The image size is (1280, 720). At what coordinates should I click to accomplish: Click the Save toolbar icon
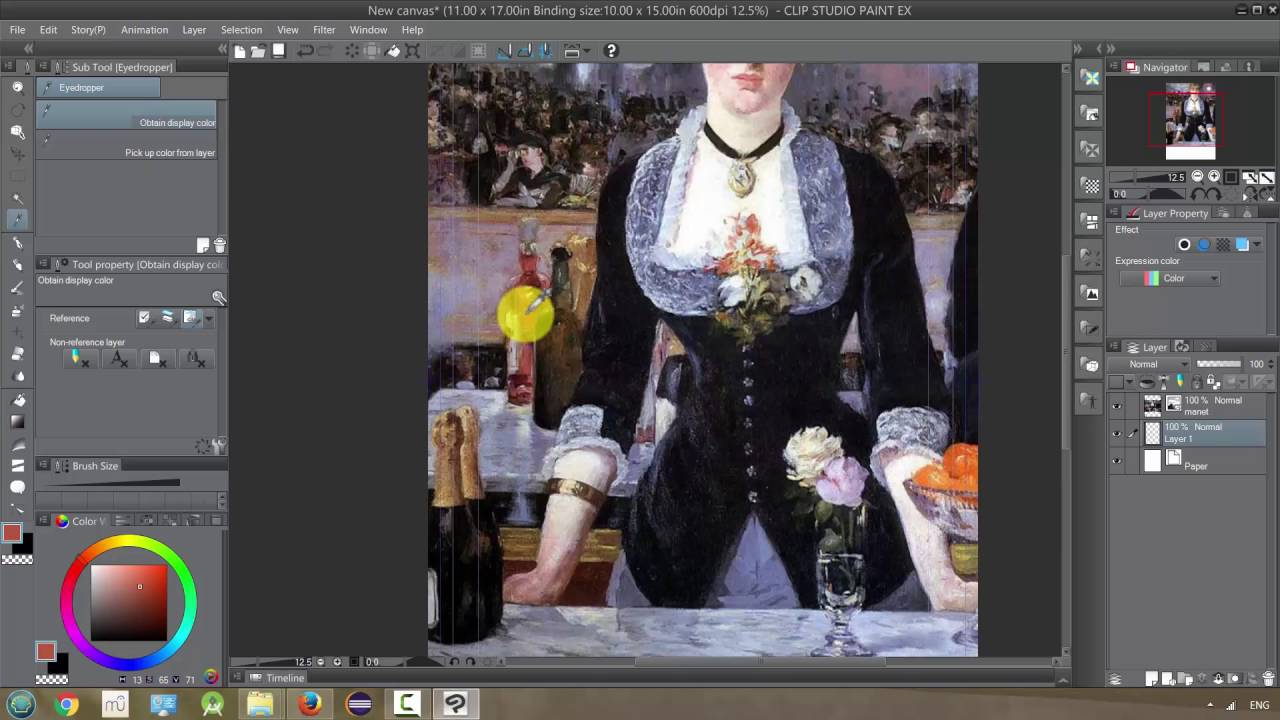click(x=279, y=51)
